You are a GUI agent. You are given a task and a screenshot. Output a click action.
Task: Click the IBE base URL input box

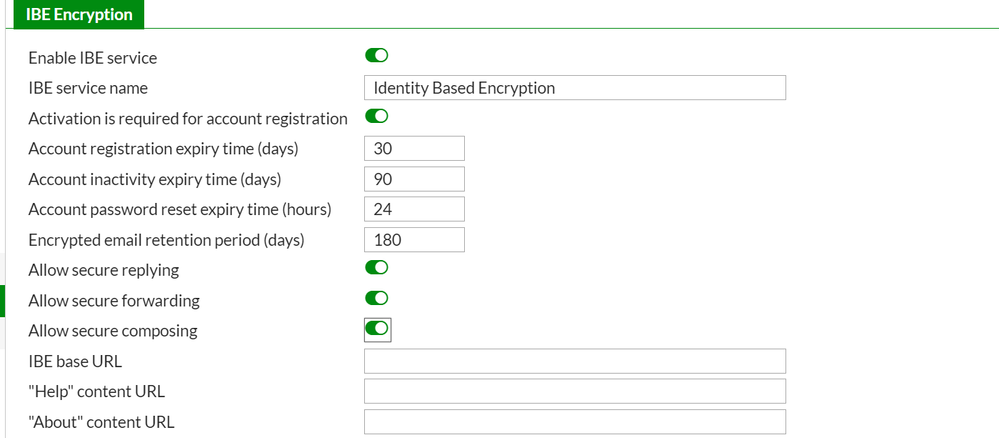click(575, 361)
